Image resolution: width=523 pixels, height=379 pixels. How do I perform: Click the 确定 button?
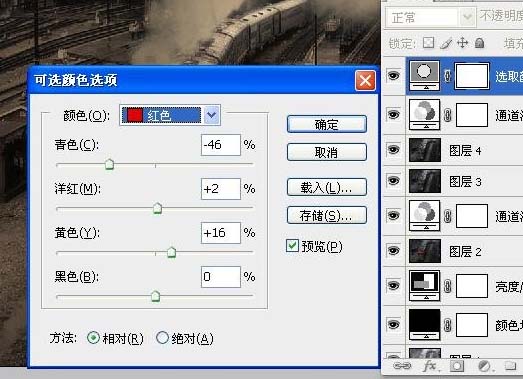click(x=327, y=124)
